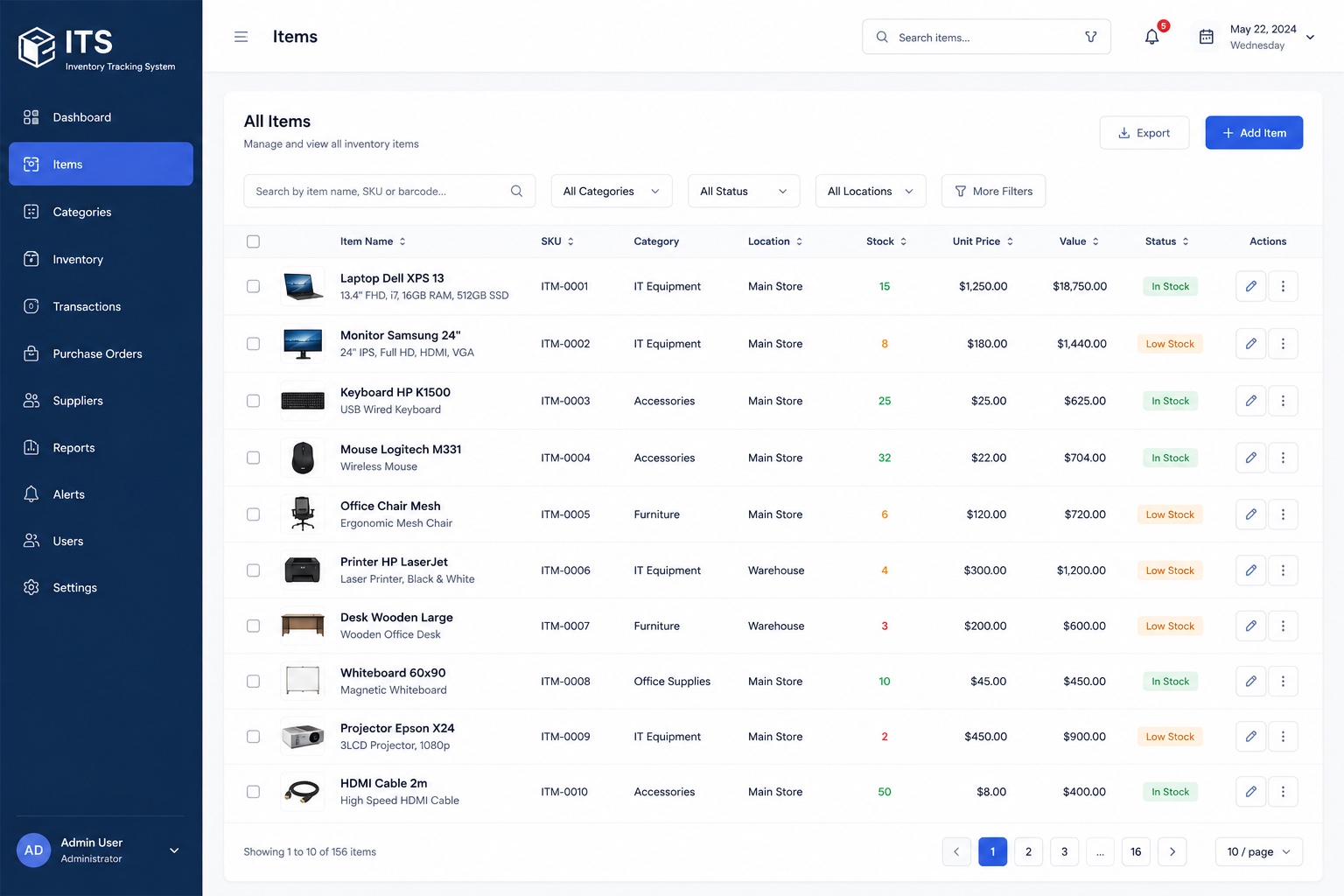Edit HDMI Cable 2m item
The image size is (1344, 896).
pos(1250,792)
